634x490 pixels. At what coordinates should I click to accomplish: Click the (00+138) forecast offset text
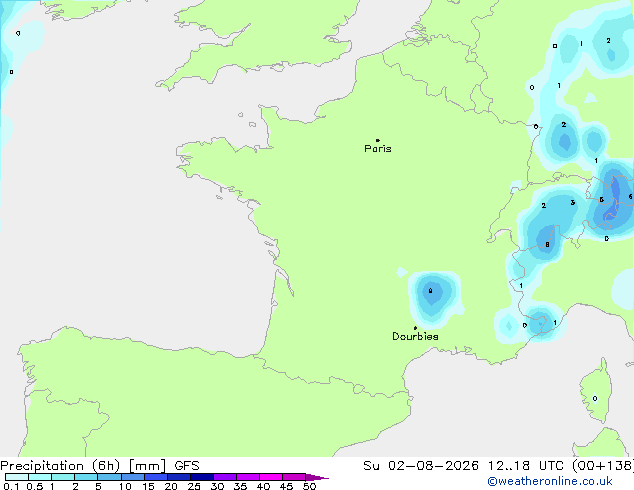[x=603, y=466]
